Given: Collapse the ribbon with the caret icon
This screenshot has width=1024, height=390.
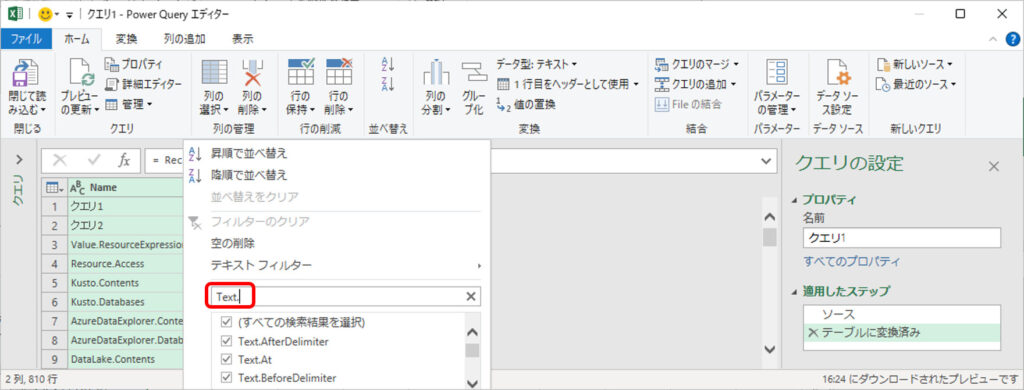Looking at the screenshot, I should tap(993, 40).
